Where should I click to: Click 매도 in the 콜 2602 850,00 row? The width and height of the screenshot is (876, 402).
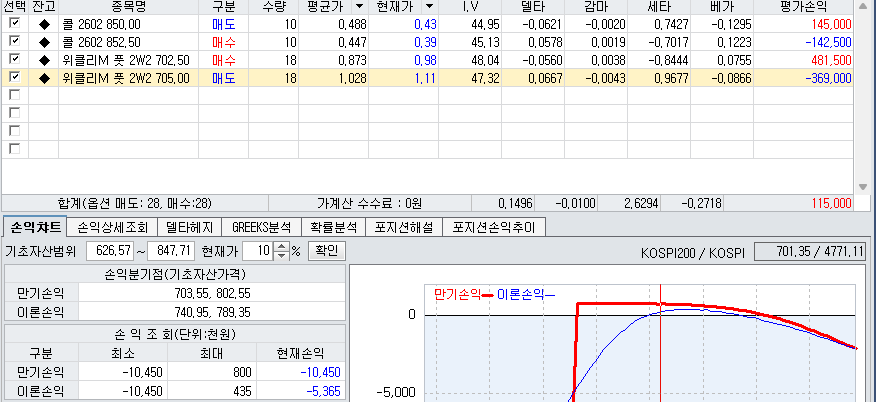coord(223,24)
